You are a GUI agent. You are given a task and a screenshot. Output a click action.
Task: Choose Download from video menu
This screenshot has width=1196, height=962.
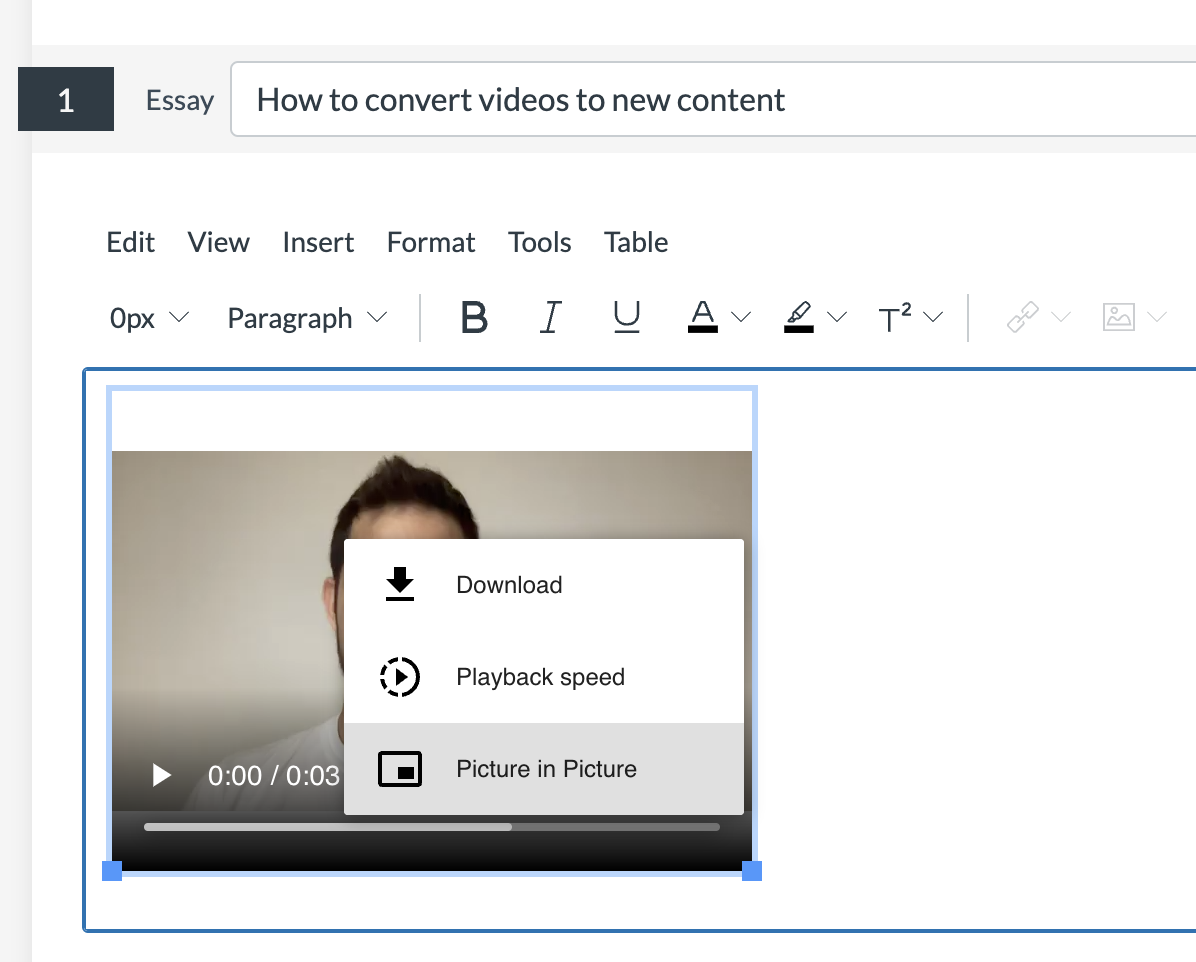544,585
